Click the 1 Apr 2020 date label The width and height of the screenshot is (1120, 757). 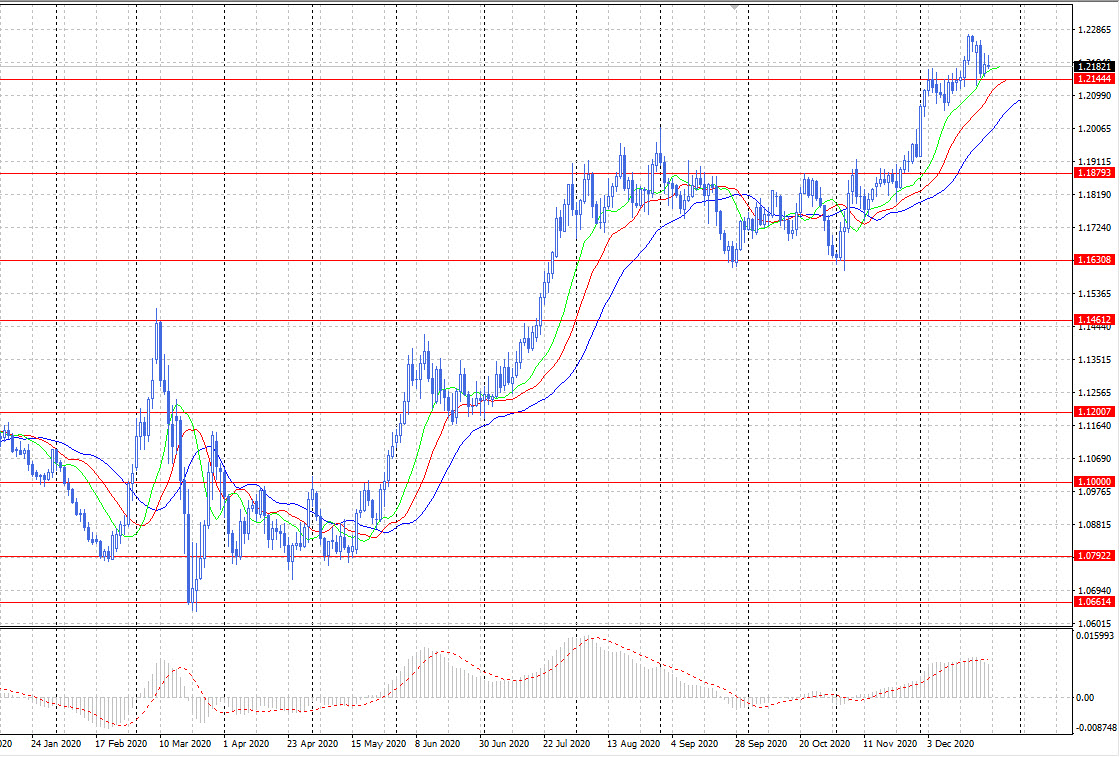pyautogui.click(x=246, y=744)
